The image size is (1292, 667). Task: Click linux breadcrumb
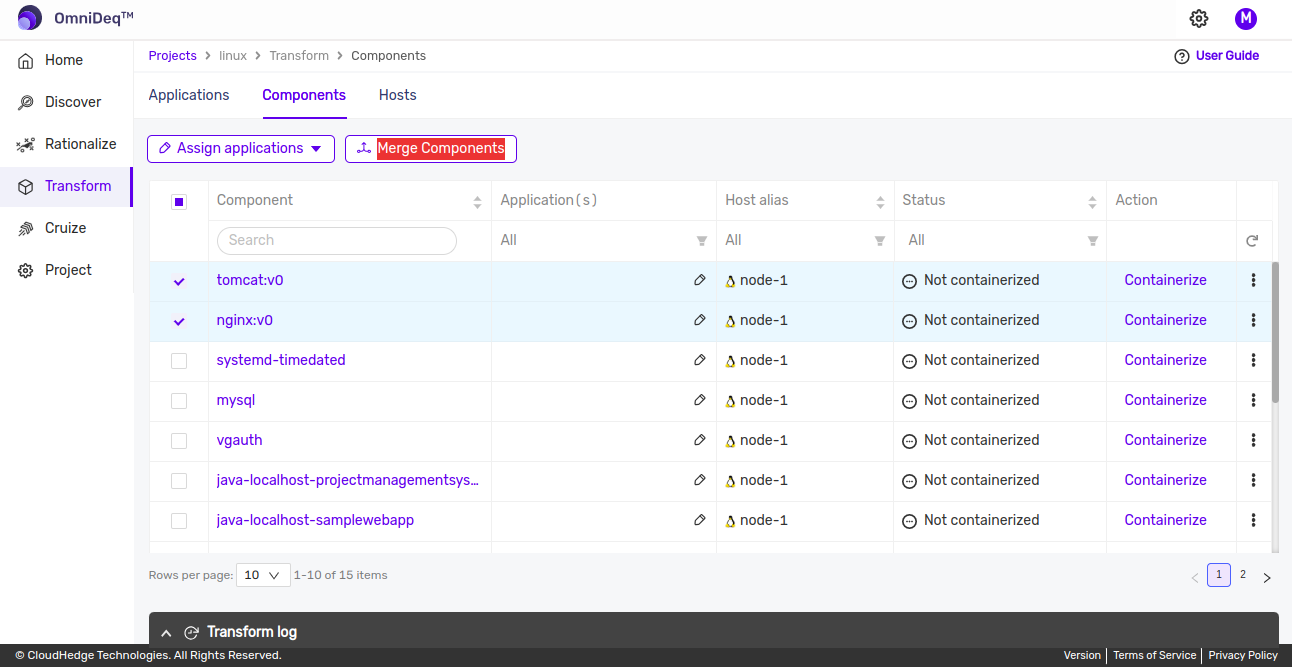pyautogui.click(x=233, y=56)
